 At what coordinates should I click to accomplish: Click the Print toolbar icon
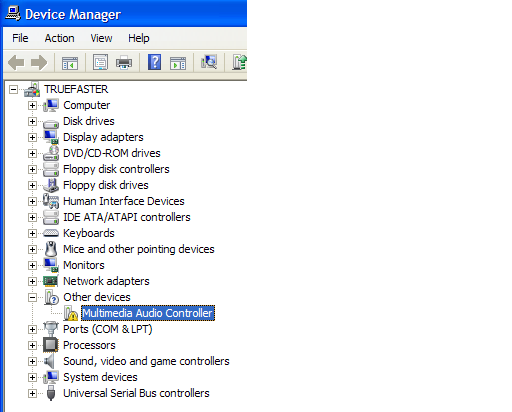click(x=124, y=62)
